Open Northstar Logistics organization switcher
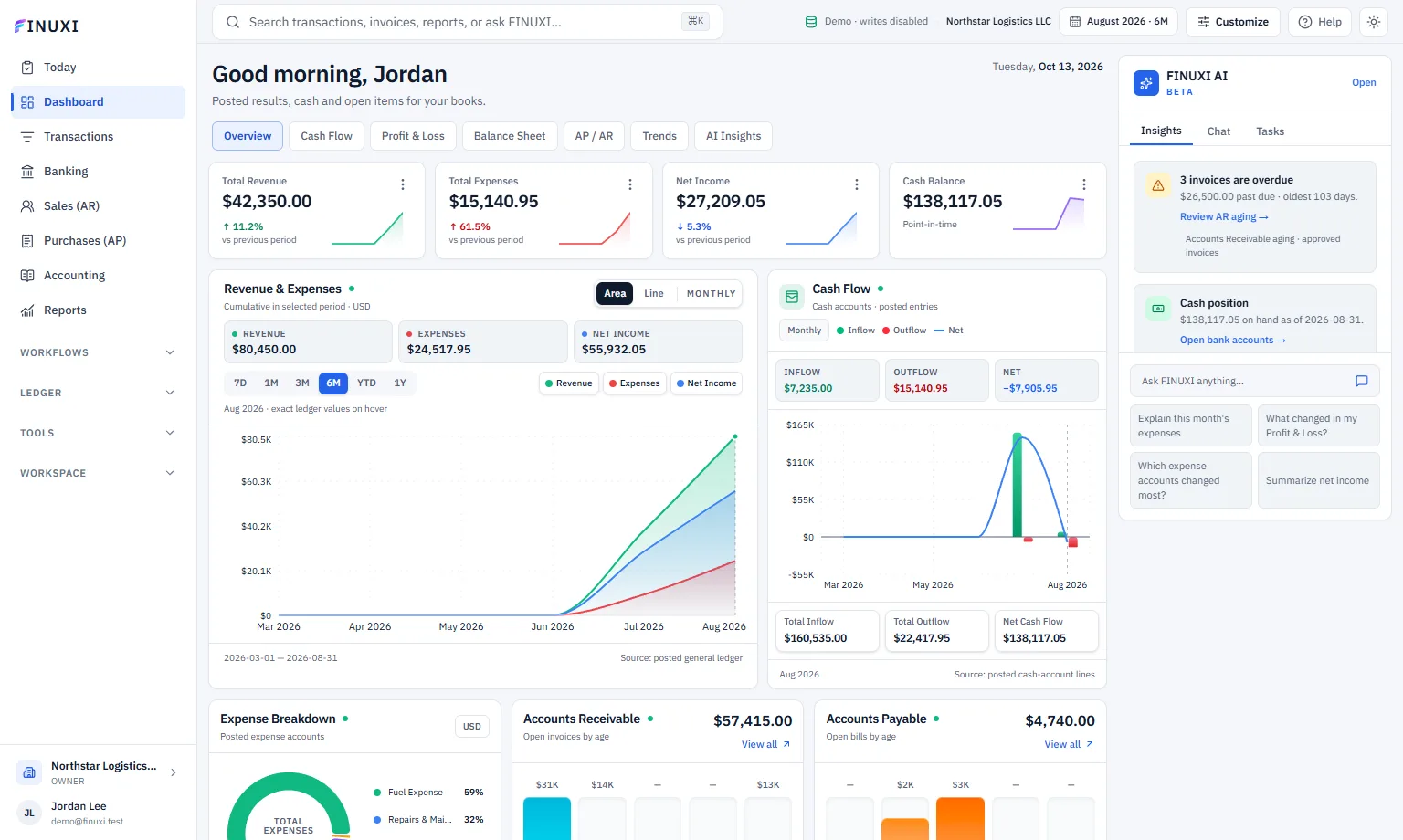The image size is (1403, 840). (98, 772)
